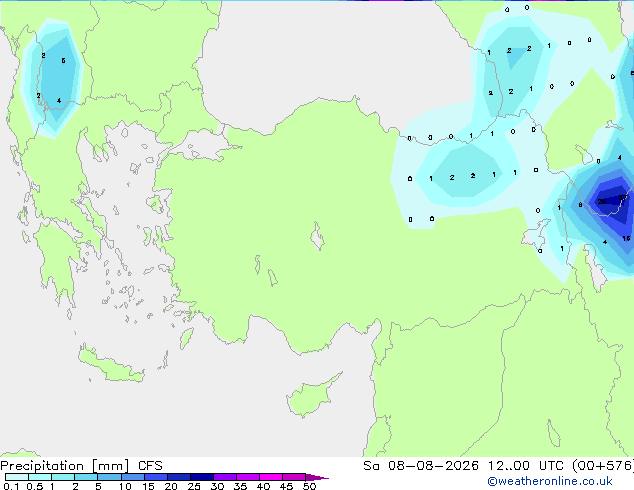
Task: Click the island of Crete on the map
Action: point(110,365)
